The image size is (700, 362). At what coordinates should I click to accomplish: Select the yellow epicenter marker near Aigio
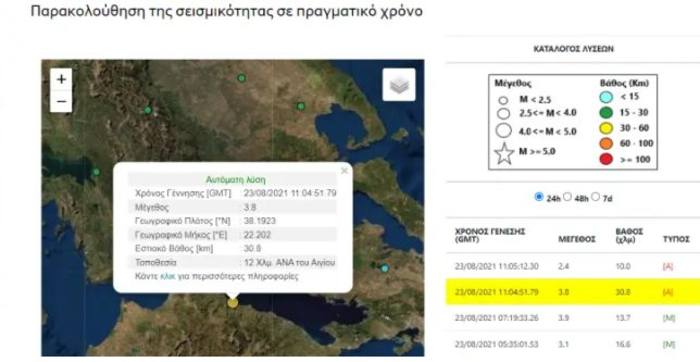click(233, 303)
